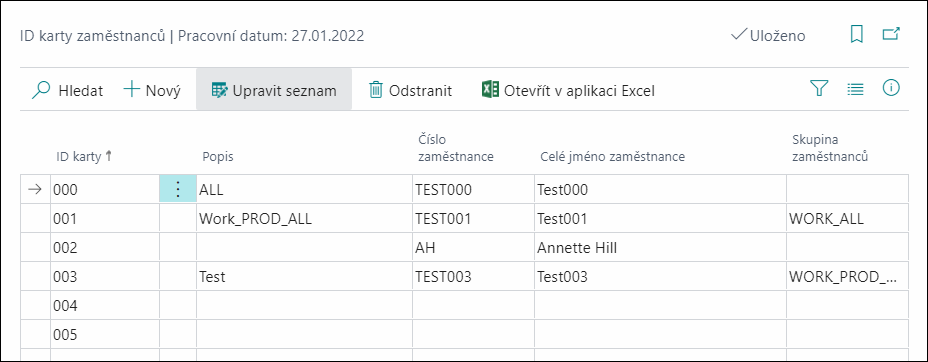The image size is (928, 362).
Task: Select the row arrow selector for 000
Action: pyautogui.click(x=36, y=189)
